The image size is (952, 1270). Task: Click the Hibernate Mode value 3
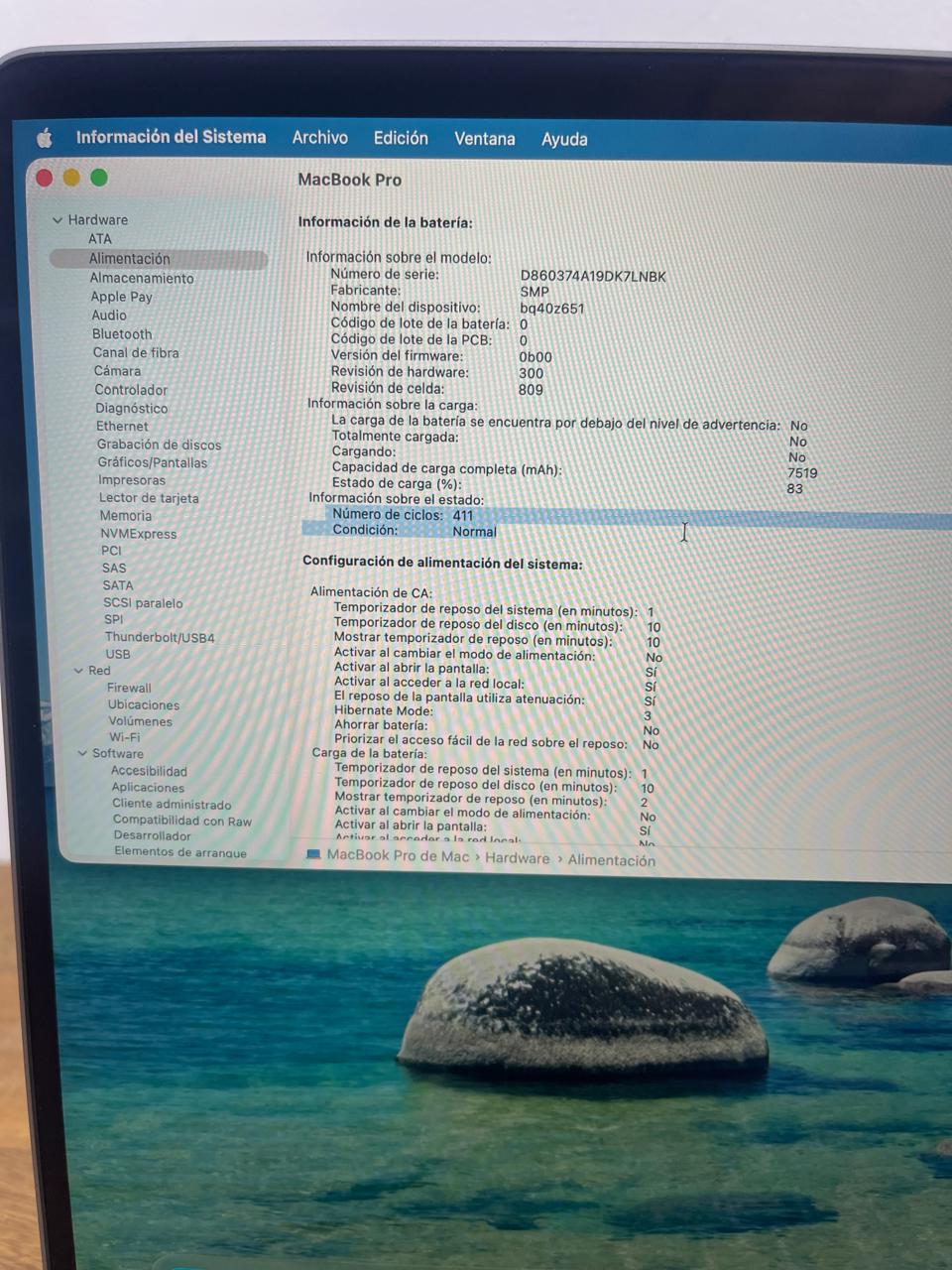coord(648,715)
